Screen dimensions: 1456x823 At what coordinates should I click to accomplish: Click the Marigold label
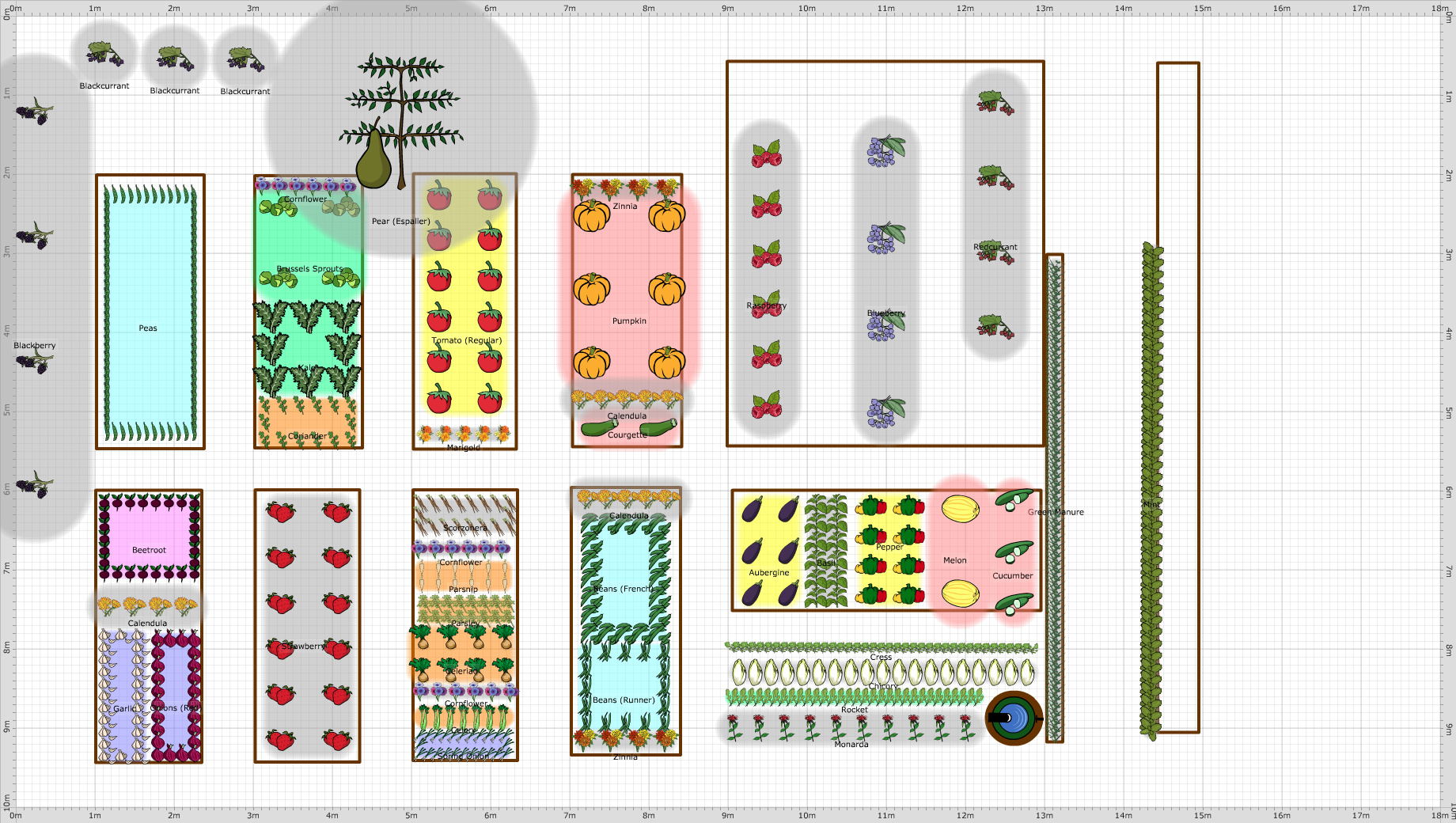[x=464, y=448]
